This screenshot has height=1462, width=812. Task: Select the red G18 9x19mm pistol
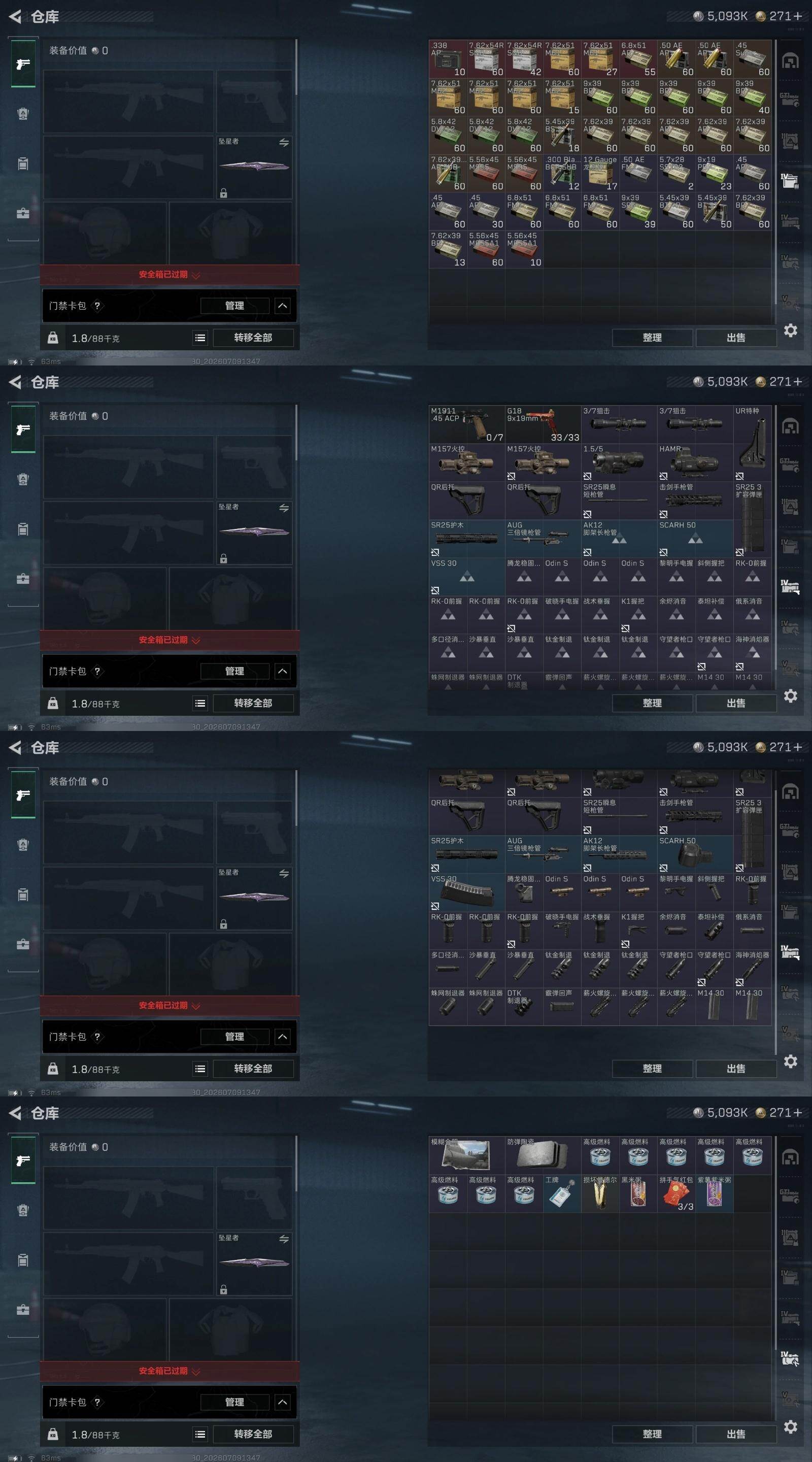[x=543, y=424]
